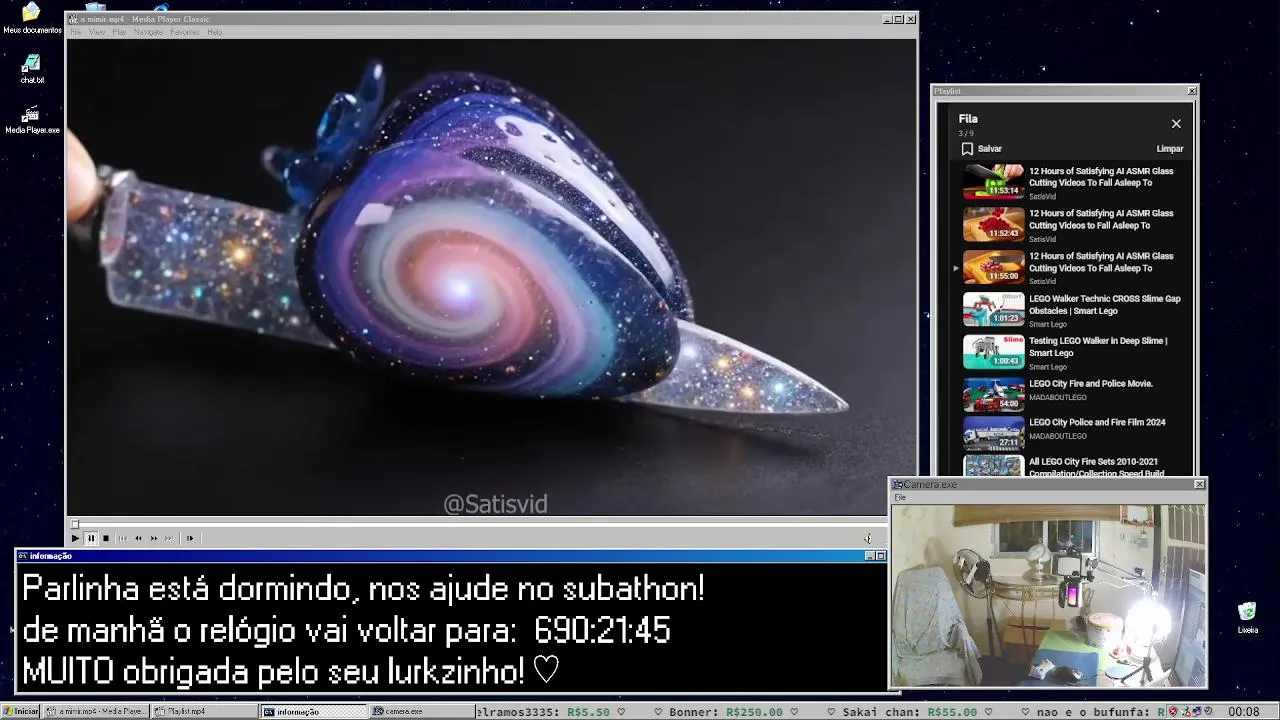Close the Camera.exe window
The width and height of the screenshot is (1280, 720).
click(x=1200, y=484)
